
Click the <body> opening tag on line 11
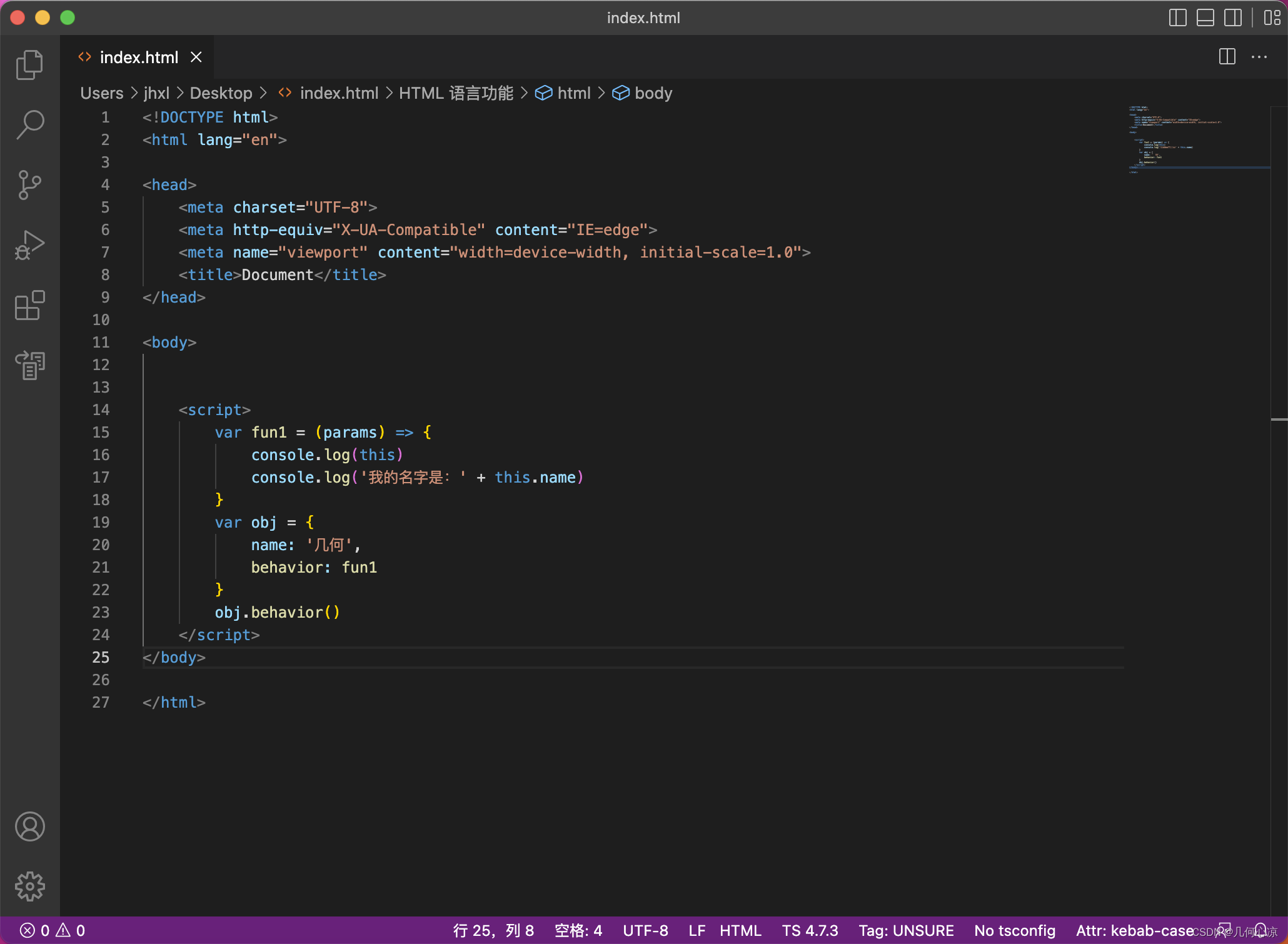click(x=169, y=342)
